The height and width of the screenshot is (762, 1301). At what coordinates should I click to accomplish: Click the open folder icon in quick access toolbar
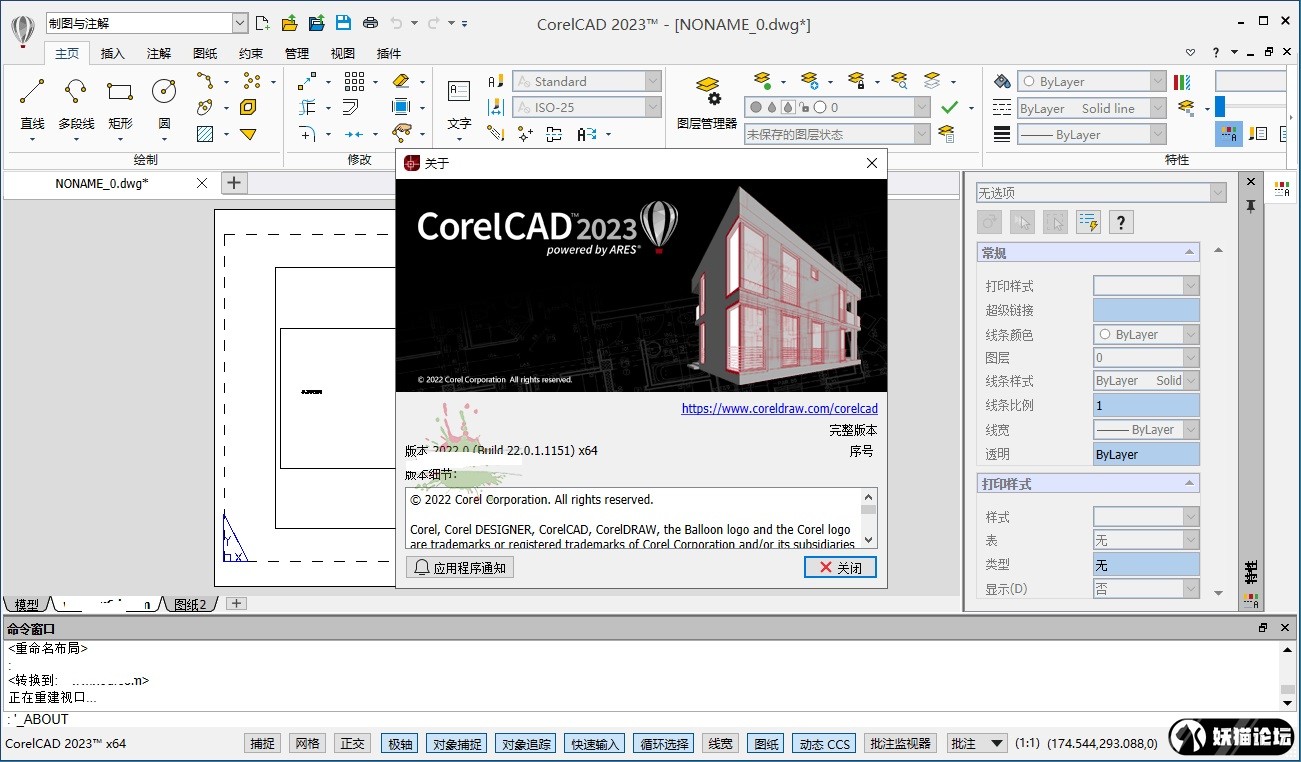click(x=289, y=23)
